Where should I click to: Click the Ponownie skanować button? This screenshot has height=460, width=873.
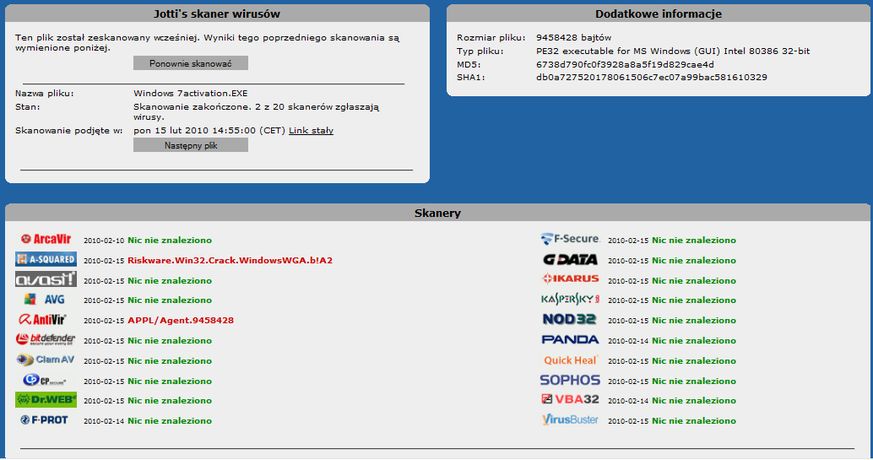click(190, 63)
